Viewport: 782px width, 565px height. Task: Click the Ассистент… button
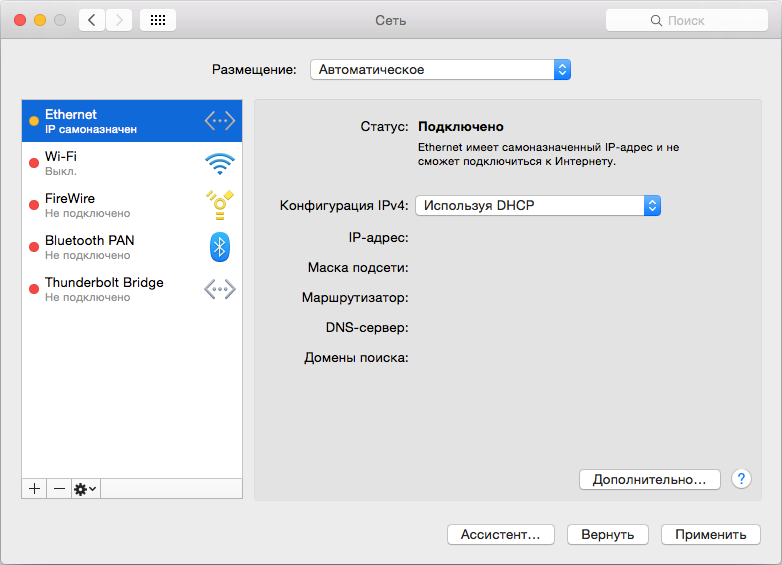[x=501, y=535]
